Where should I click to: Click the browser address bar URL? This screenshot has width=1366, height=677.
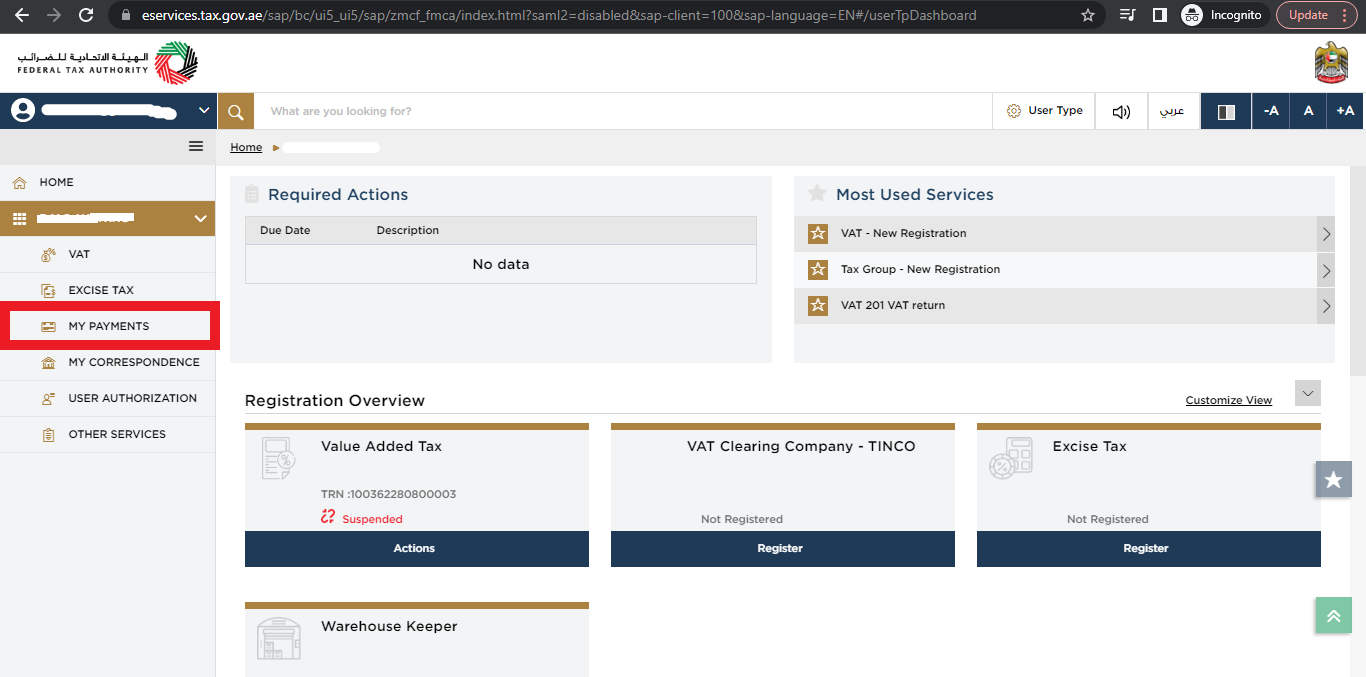point(559,15)
